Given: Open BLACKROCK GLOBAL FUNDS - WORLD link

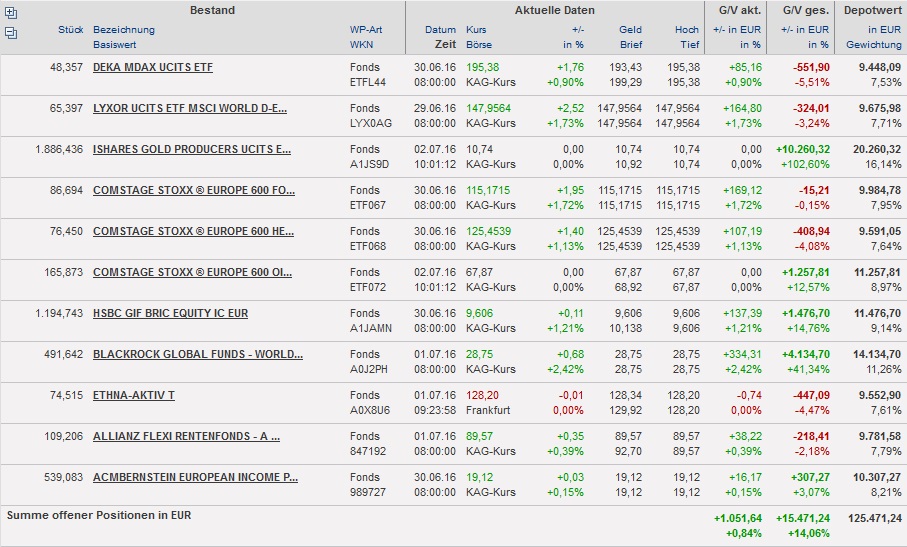Looking at the screenshot, I should pyautogui.click(x=198, y=354).
